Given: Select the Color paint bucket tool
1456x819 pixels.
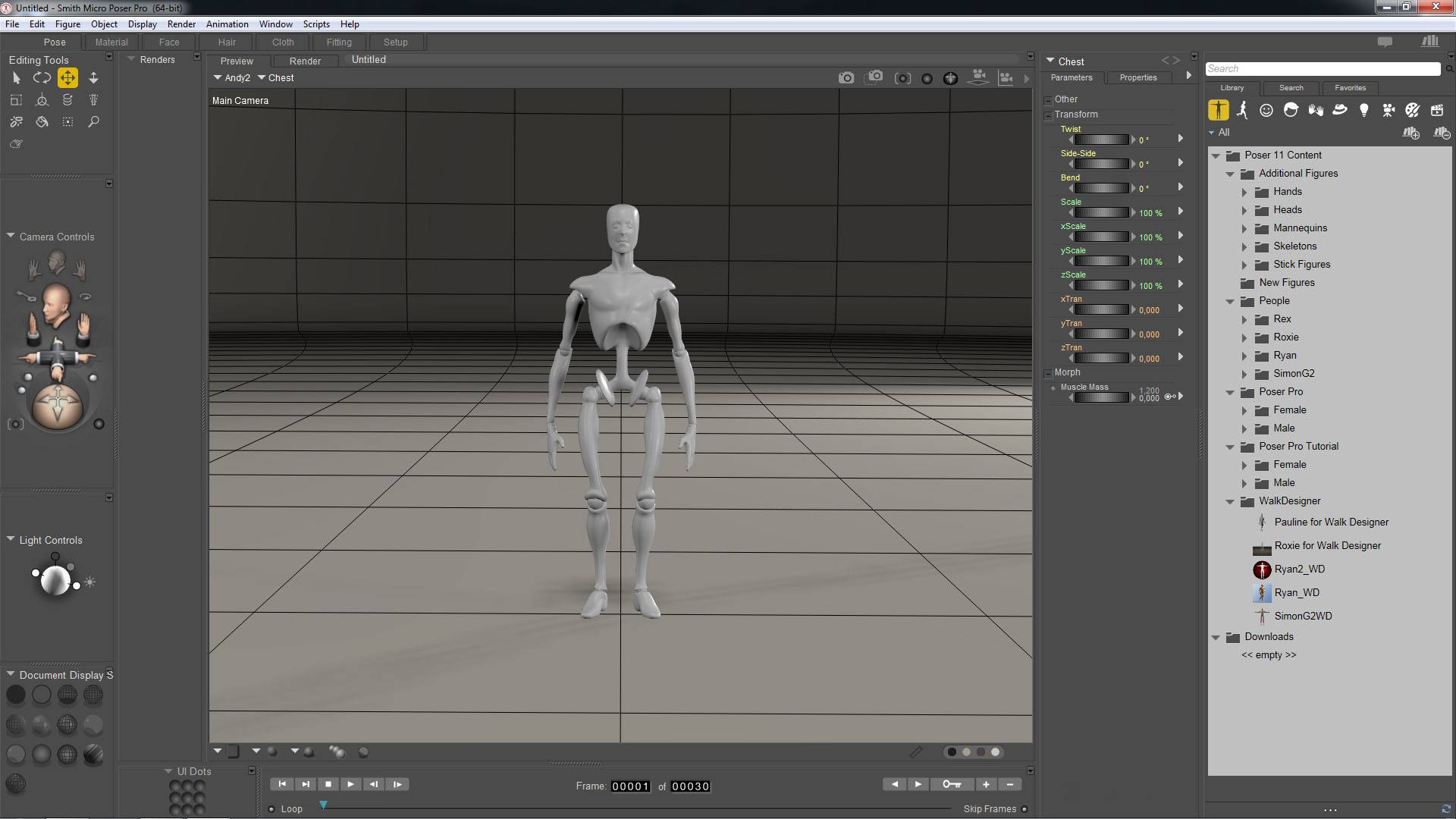Looking at the screenshot, I should [42, 121].
